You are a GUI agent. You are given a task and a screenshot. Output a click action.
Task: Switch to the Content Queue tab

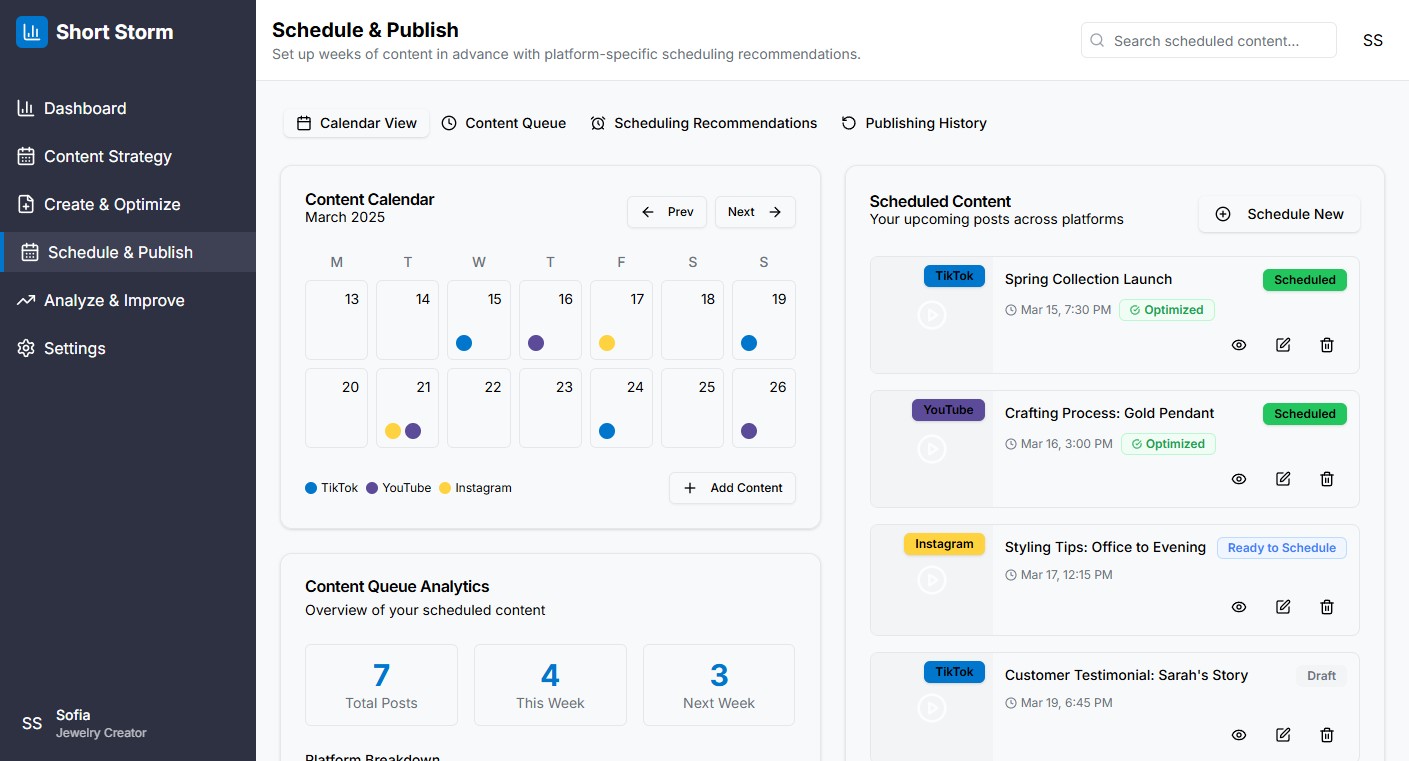click(504, 122)
